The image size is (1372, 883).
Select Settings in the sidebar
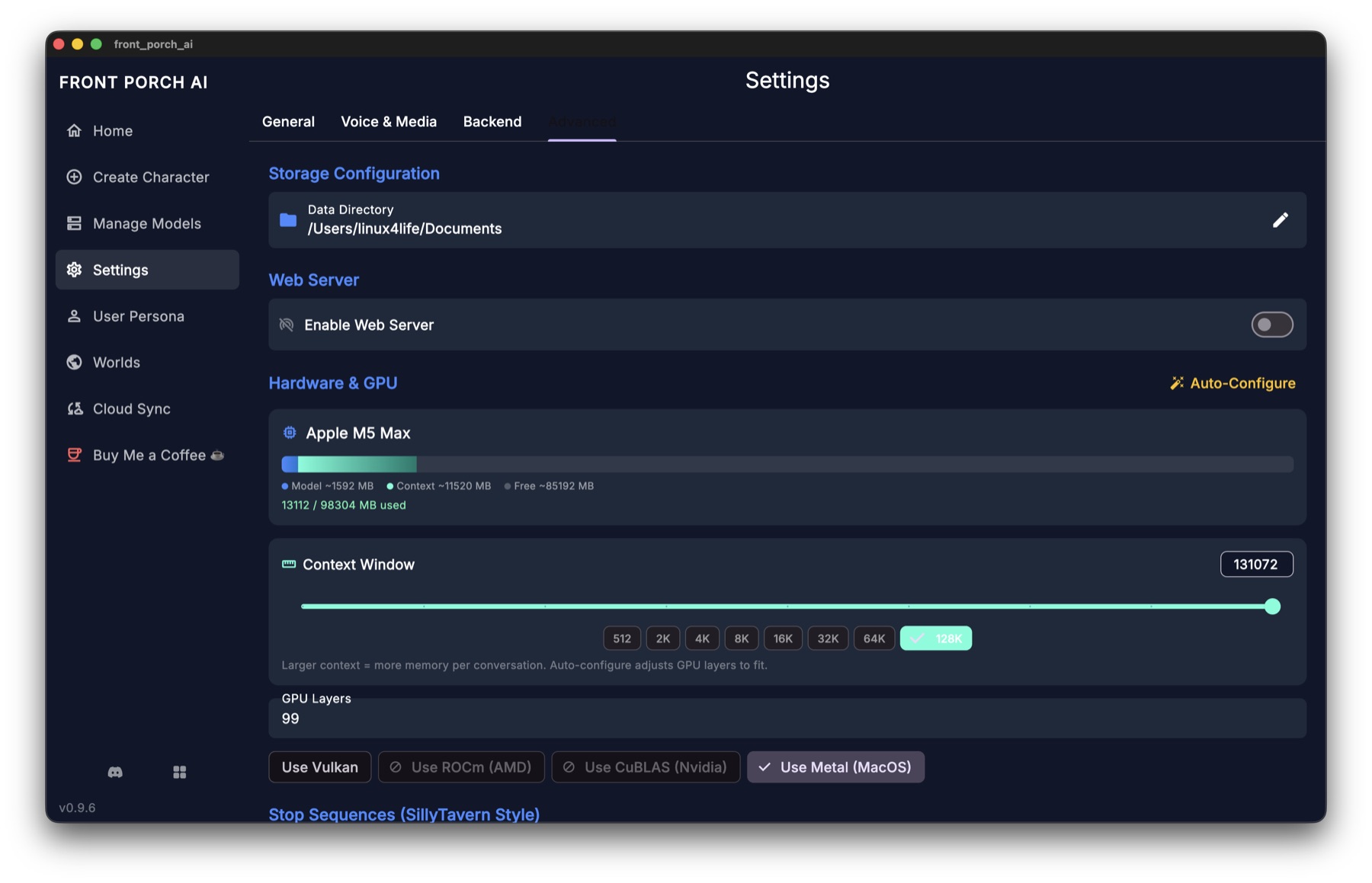[147, 270]
